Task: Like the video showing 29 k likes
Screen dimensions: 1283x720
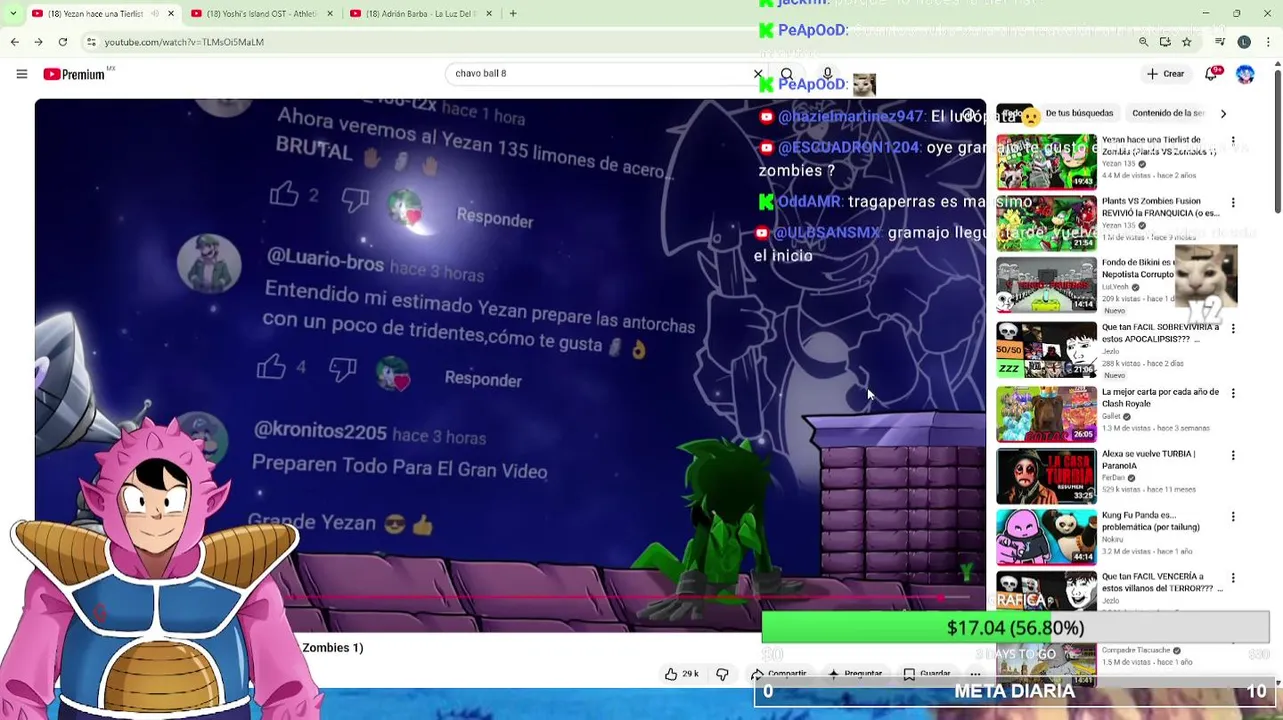Action: 681,674
